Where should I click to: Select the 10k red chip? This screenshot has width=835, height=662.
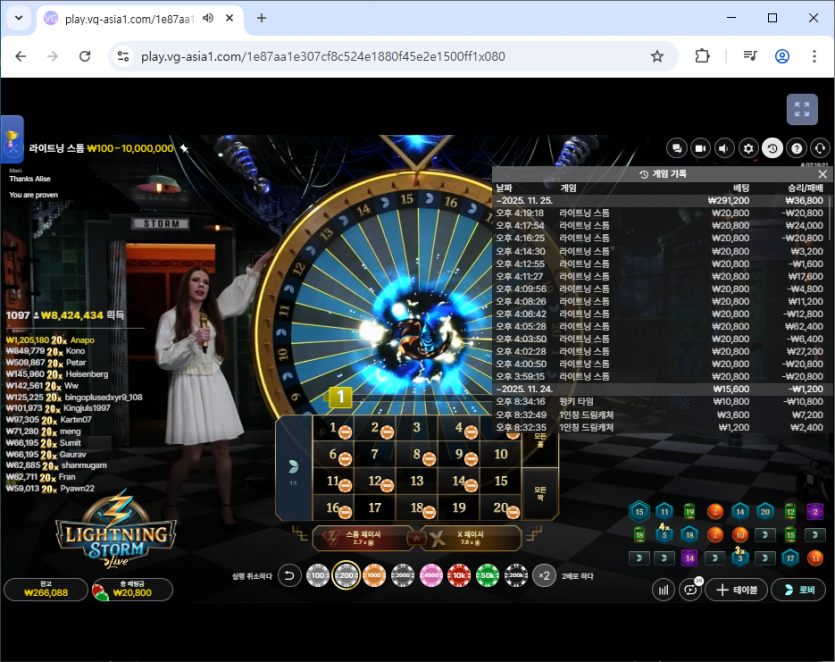[460, 576]
